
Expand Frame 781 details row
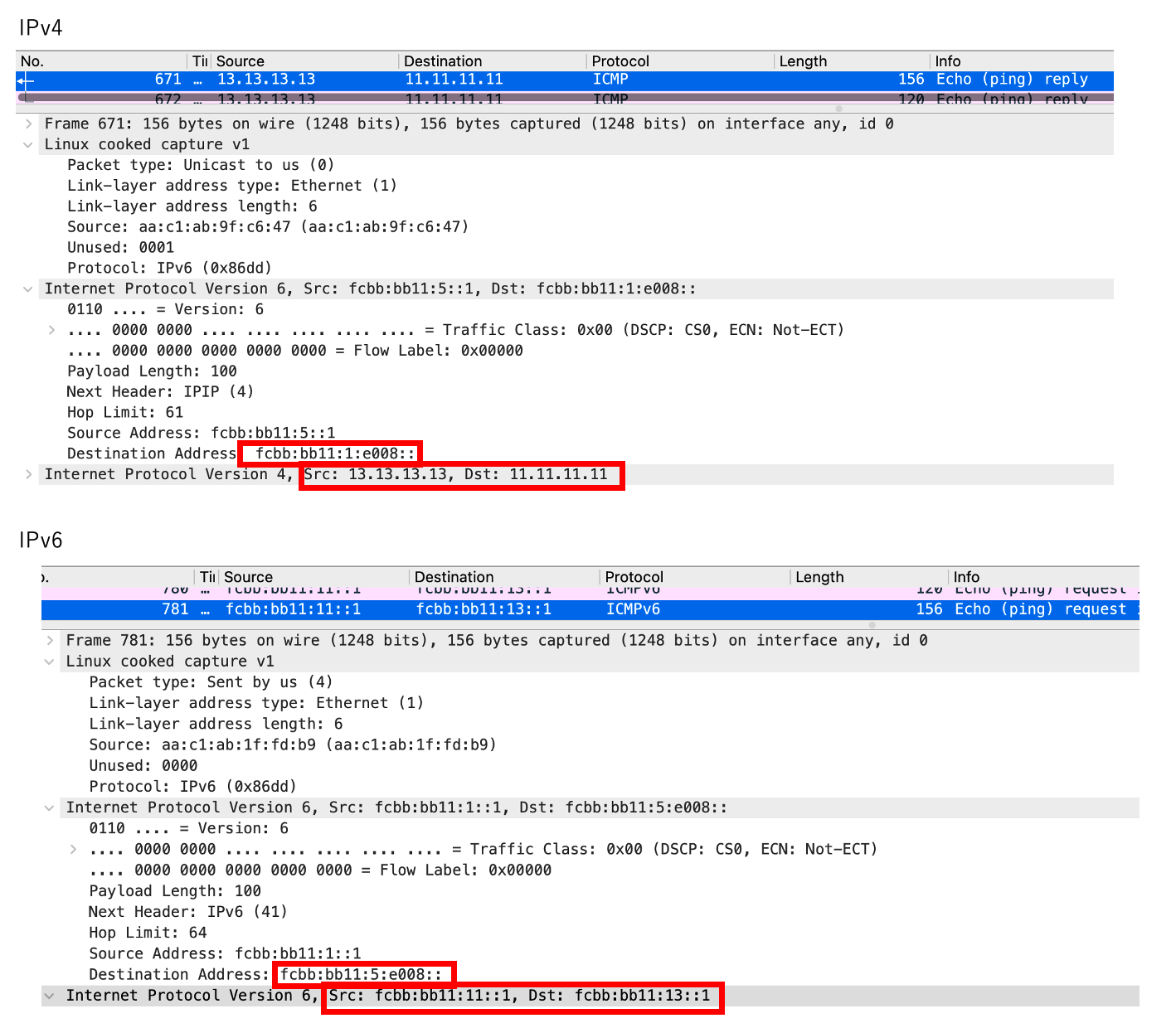click(x=50, y=640)
